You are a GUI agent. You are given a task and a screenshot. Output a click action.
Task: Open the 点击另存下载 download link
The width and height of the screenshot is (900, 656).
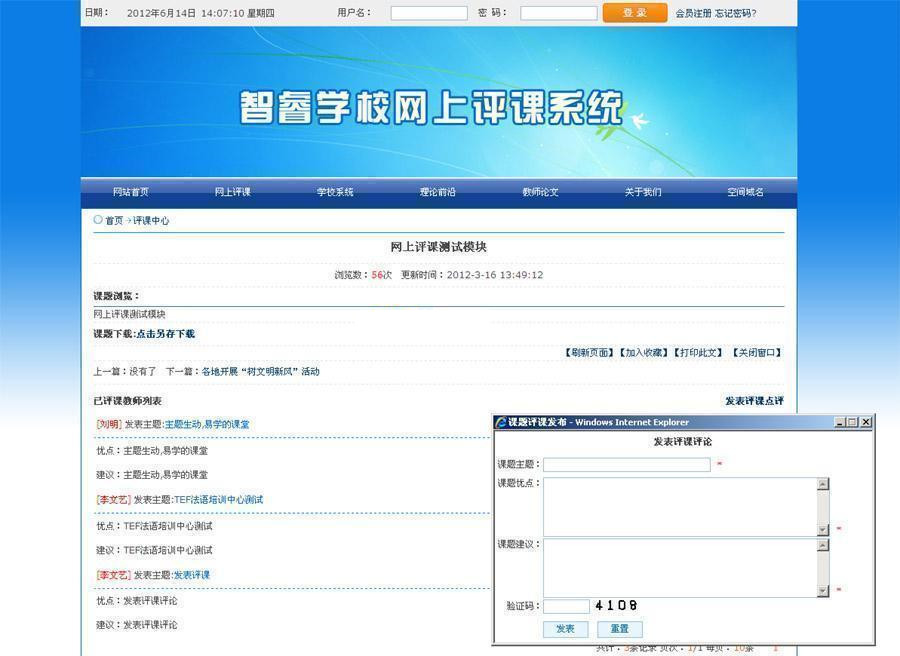[x=165, y=334]
